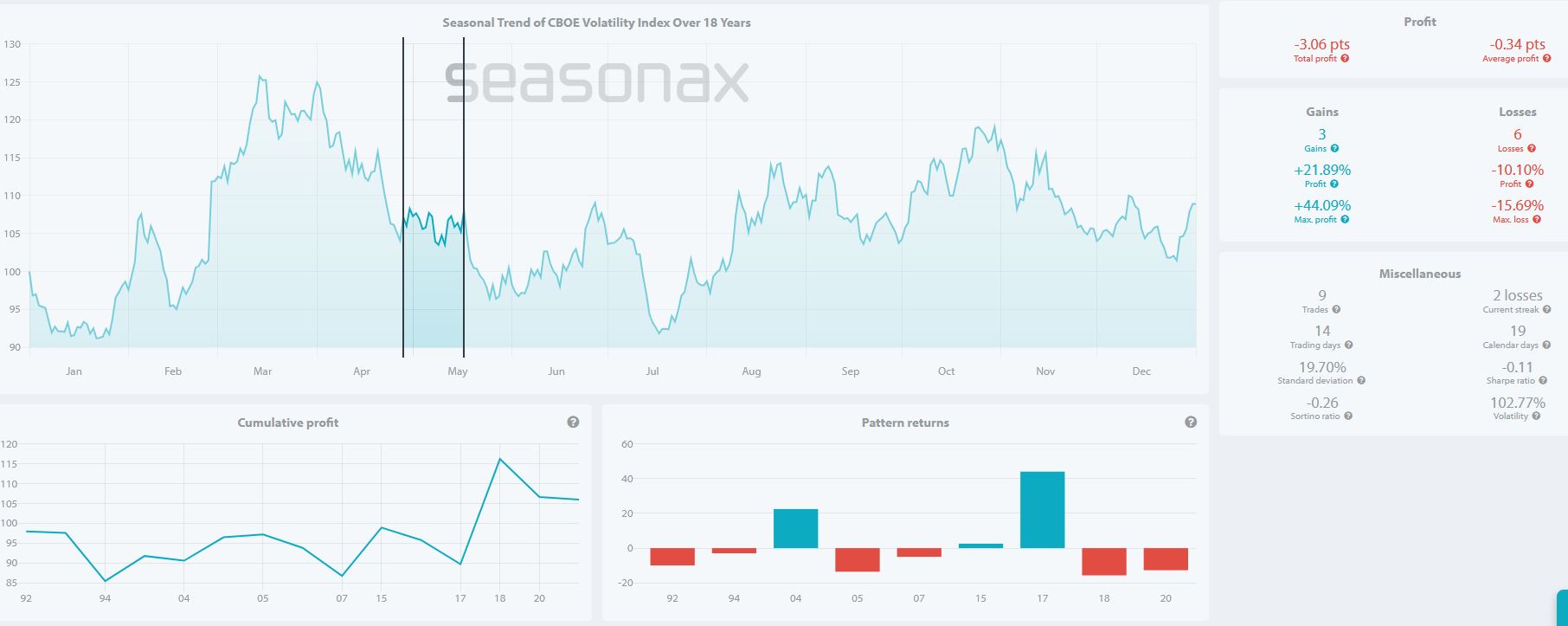1568x626 pixels.
Task: Click the help icon beside Average profit
Action: (1546, 59)
